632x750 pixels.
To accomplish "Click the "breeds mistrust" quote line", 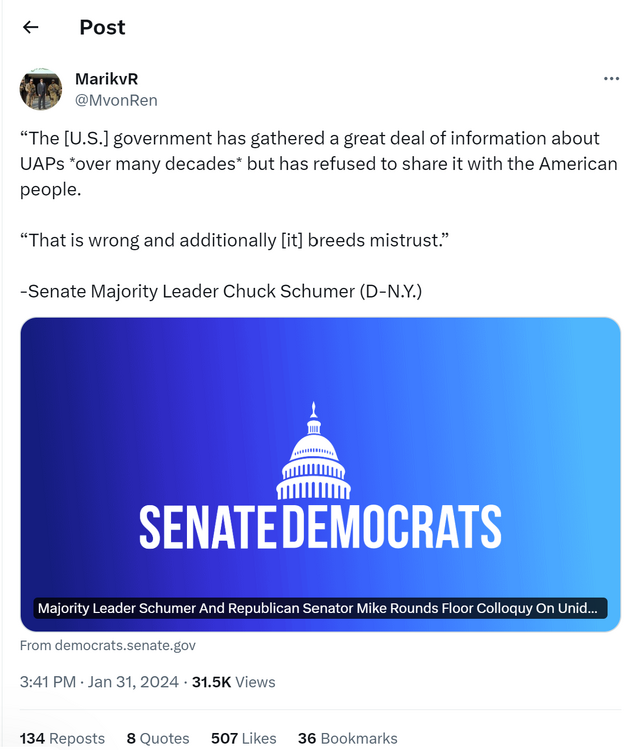I will pyautogui.click(x=235, y=241).
